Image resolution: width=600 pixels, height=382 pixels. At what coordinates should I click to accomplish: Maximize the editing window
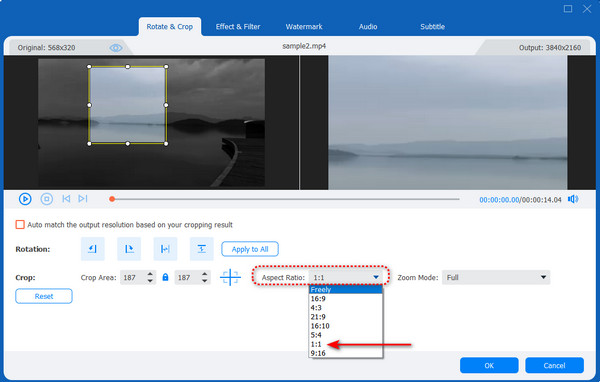click(x=568, y=8)
